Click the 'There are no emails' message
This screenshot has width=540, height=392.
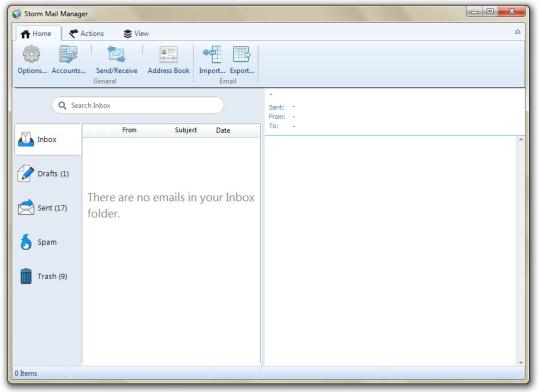171,205
